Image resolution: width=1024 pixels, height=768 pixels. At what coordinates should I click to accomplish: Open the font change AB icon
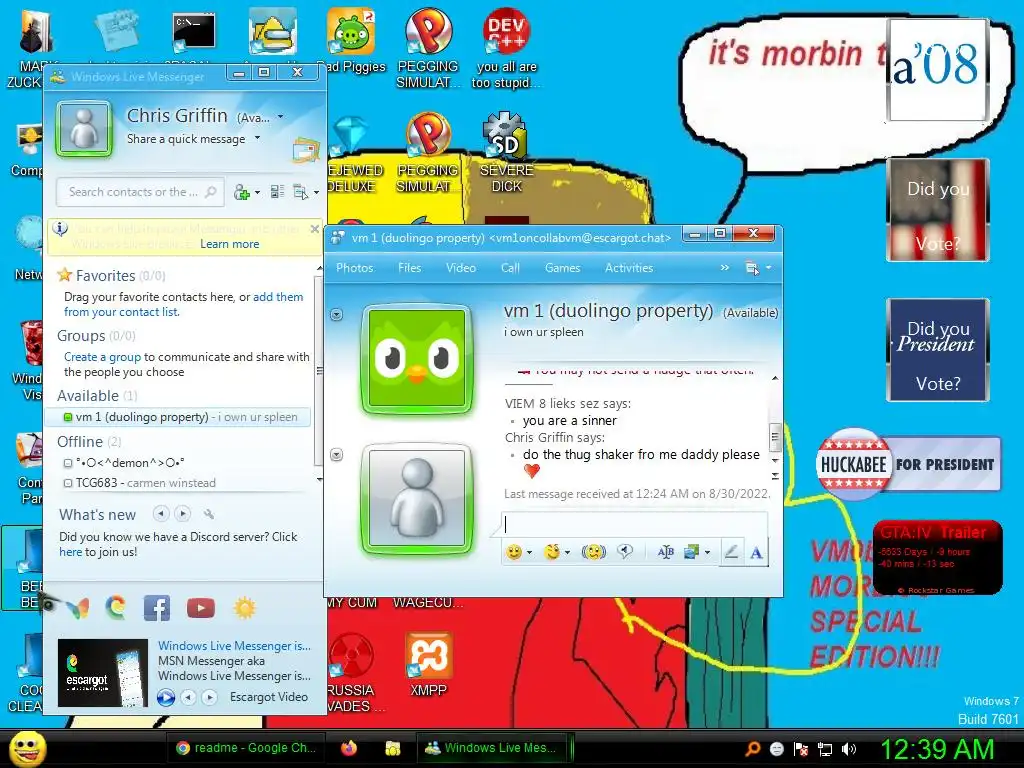[665, 552]
